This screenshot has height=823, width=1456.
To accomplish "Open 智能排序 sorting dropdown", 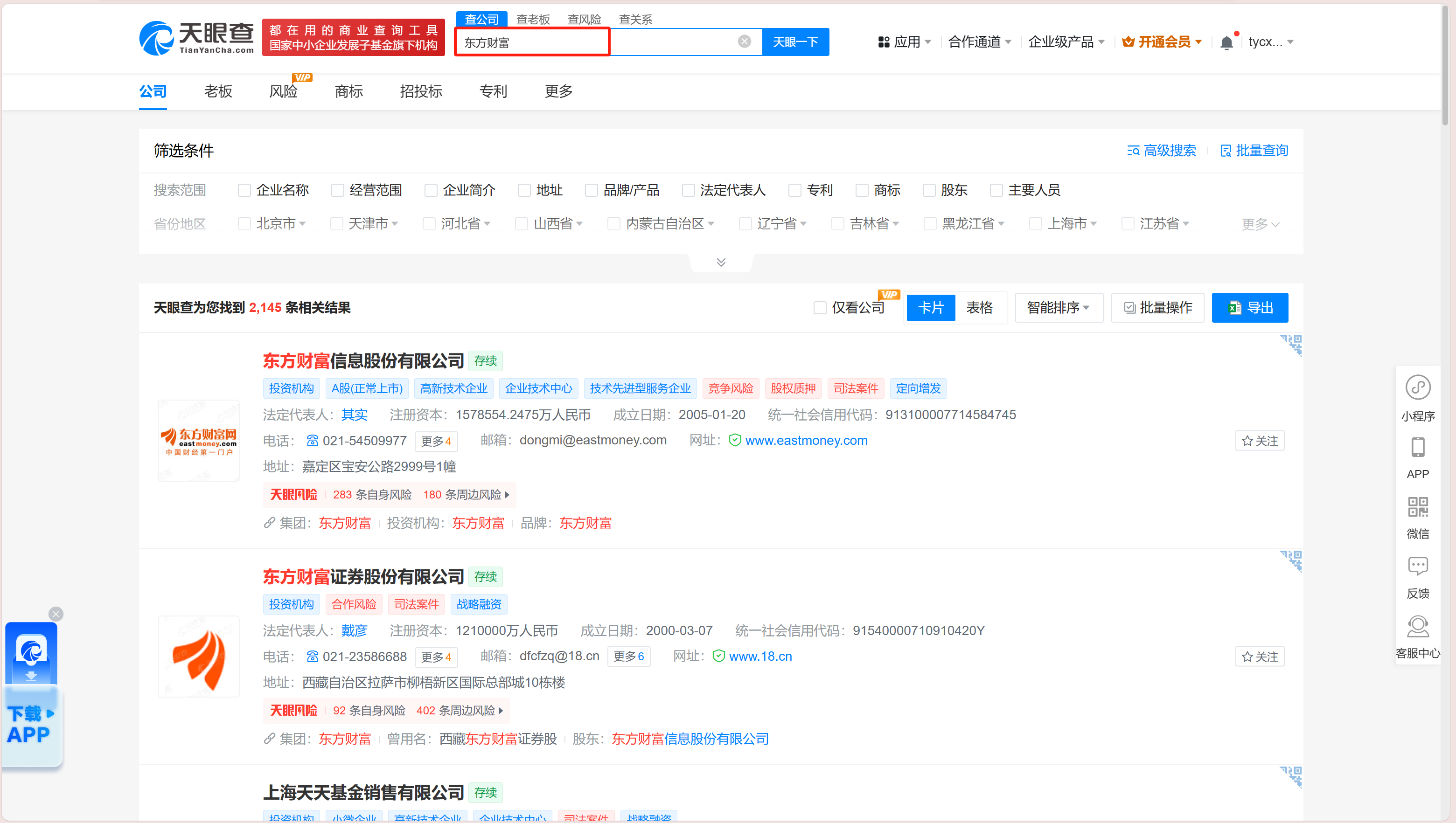I will tap(1059, 308).
